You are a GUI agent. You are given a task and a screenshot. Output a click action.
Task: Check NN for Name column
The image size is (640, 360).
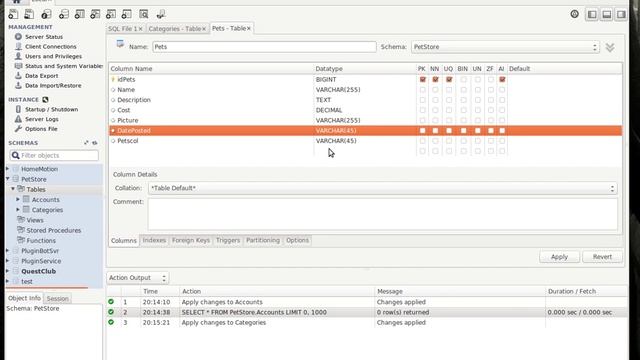(x=435, y=89)
